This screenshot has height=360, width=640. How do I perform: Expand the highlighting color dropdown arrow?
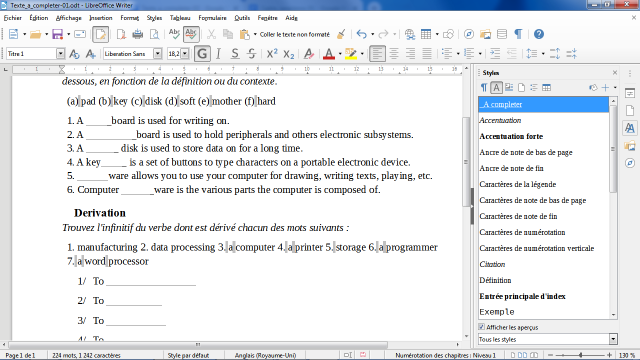click(x=362, y=53)
